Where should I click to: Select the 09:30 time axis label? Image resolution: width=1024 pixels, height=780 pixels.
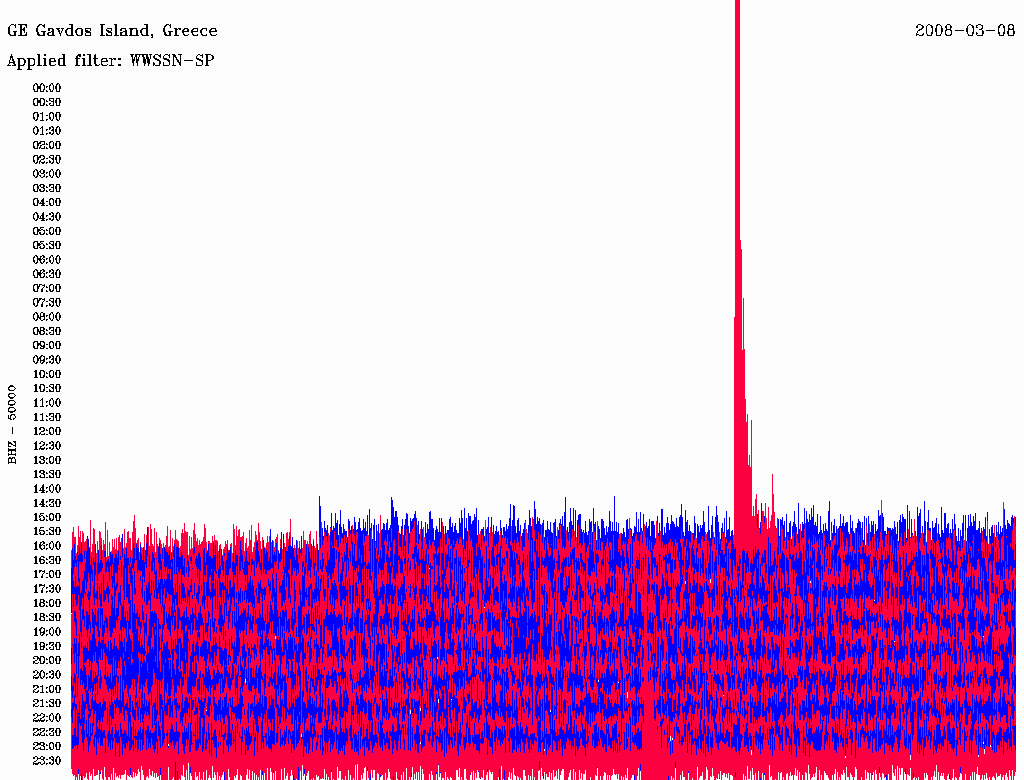click(47, 360)
